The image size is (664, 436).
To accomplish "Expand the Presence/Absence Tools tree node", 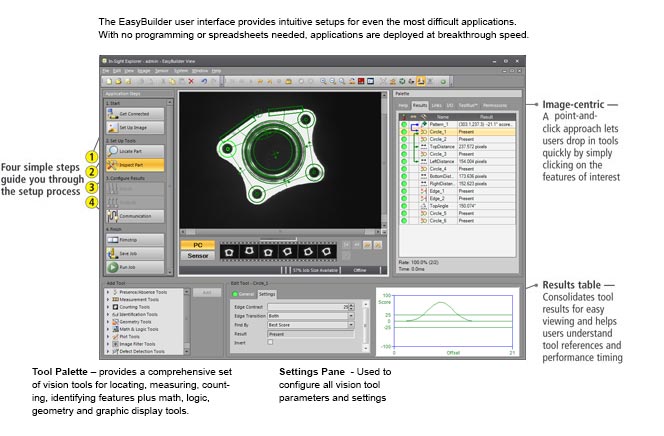I will pyautogui.click(x=108, y=292).
